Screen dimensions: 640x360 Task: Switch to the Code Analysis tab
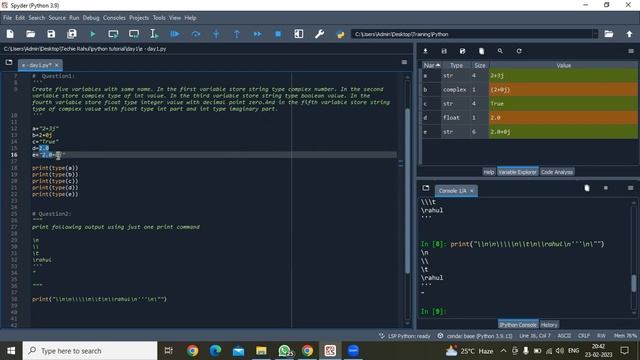click(x=557, y=172)
